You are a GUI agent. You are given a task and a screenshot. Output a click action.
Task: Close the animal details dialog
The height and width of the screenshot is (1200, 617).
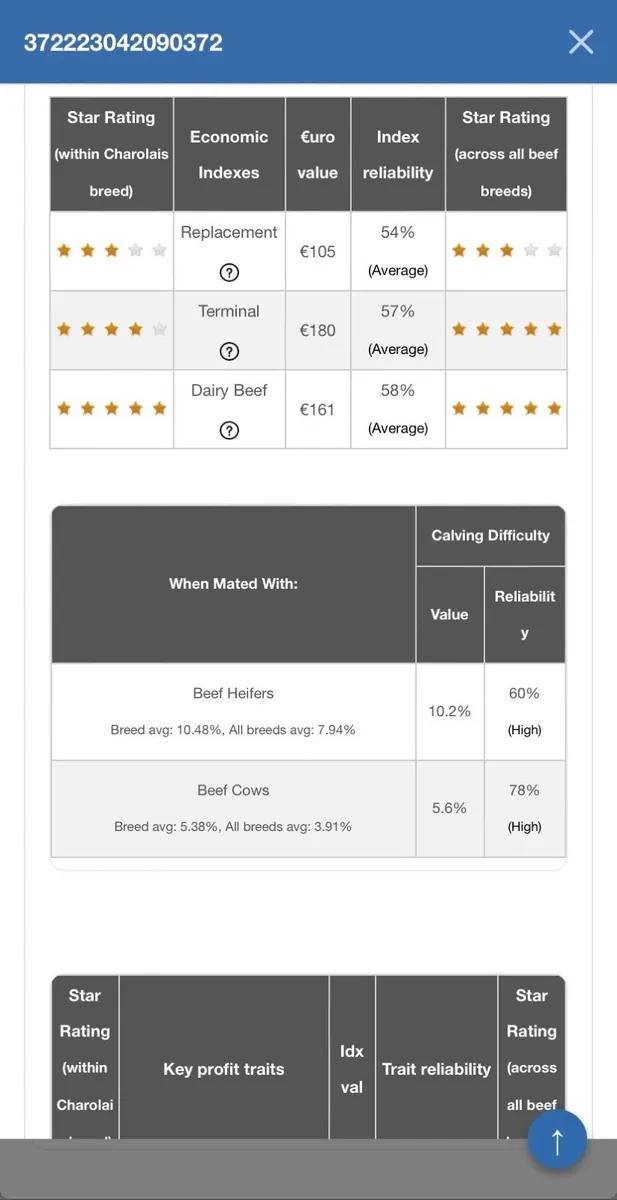(x=581, y=42)
